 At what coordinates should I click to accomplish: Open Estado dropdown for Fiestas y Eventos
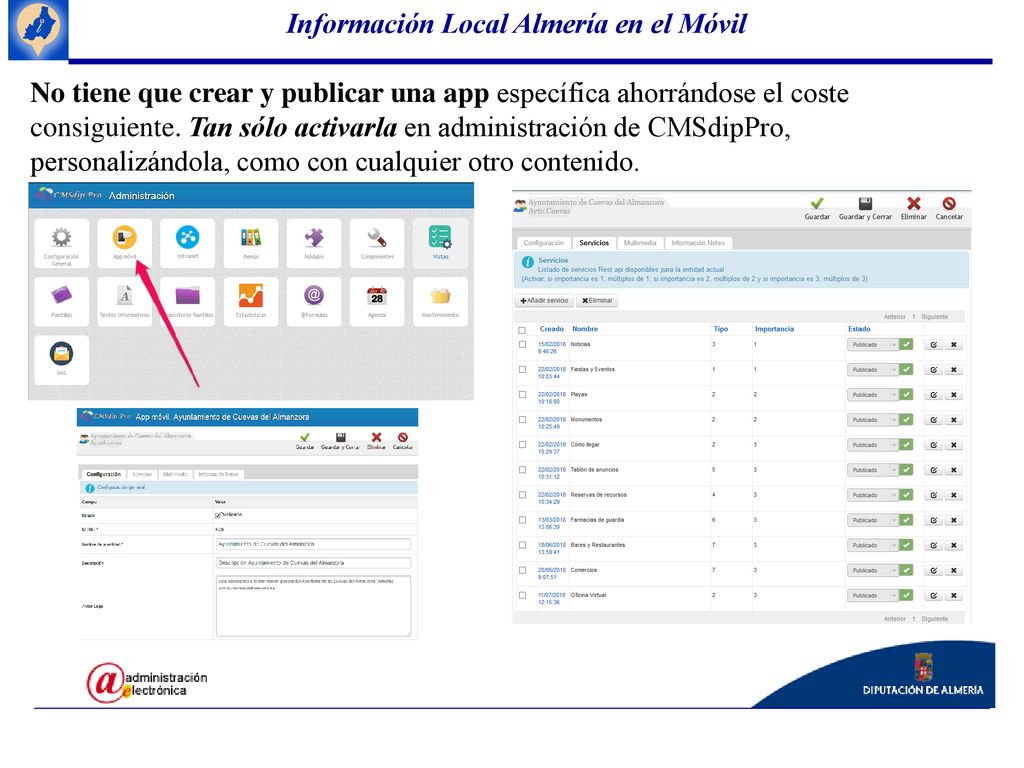pyautogui.click(x=873, y=370)
